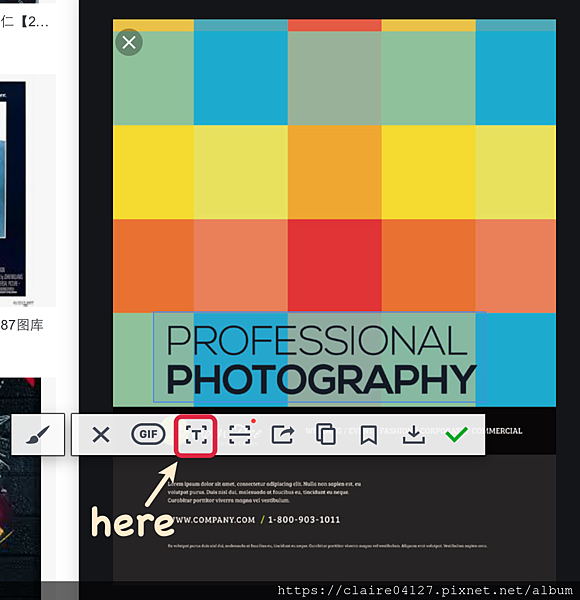
Task: Share the capture with the share icon
Action: (x=283, y=435)
